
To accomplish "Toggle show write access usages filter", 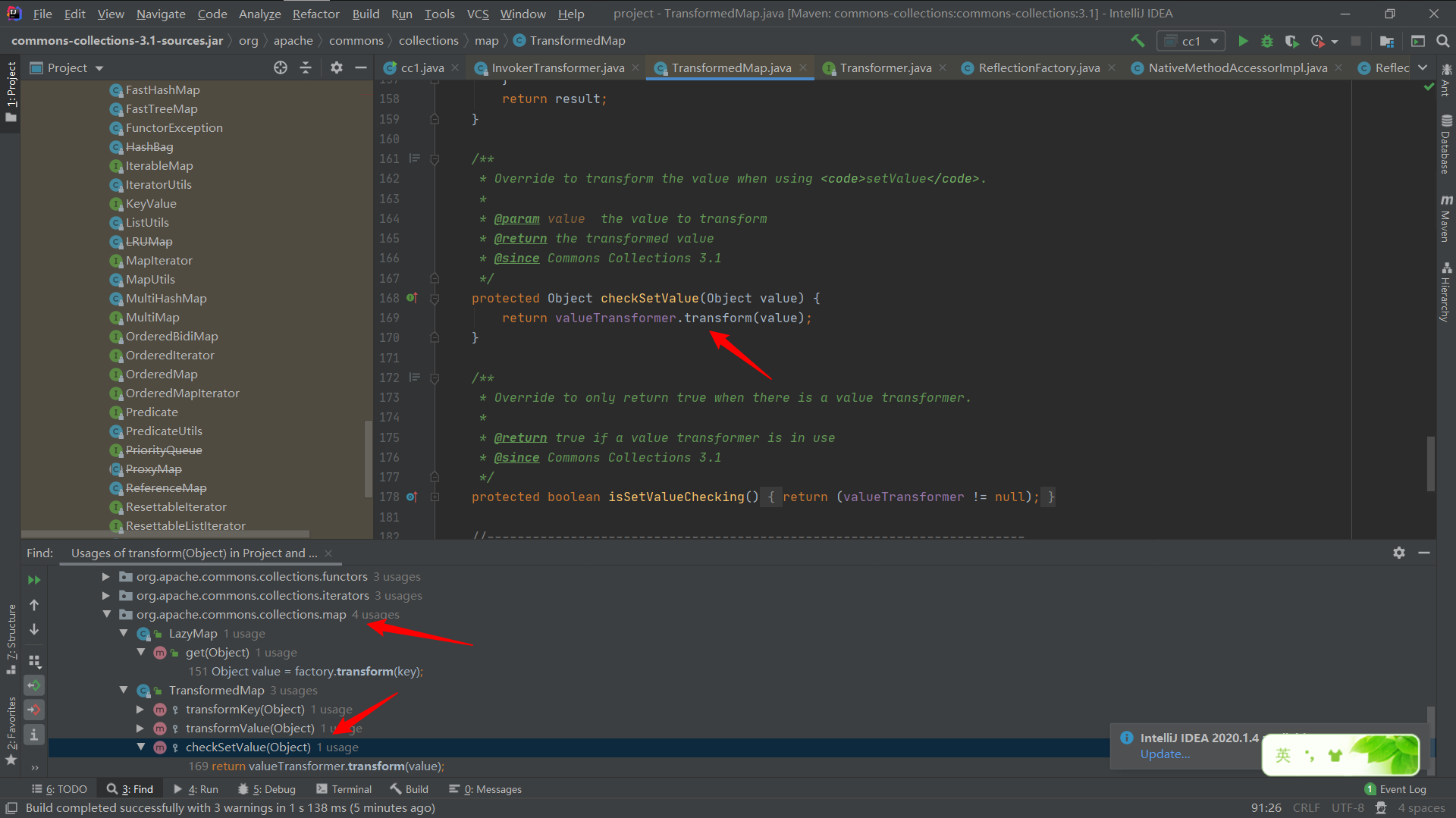I will point(34,710).
